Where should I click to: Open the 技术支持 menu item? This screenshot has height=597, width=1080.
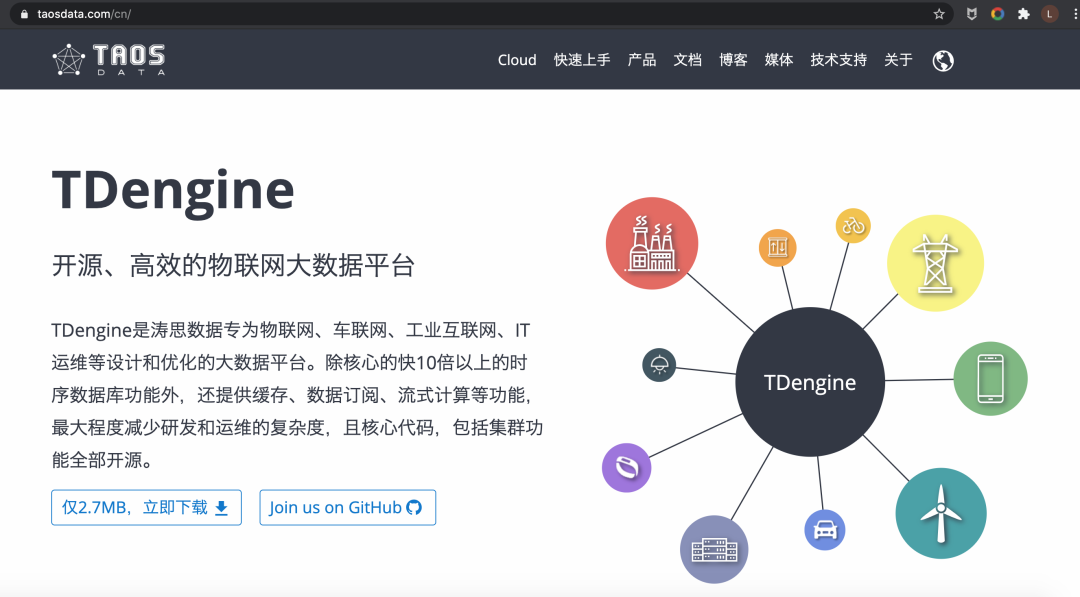coord(839,60)
